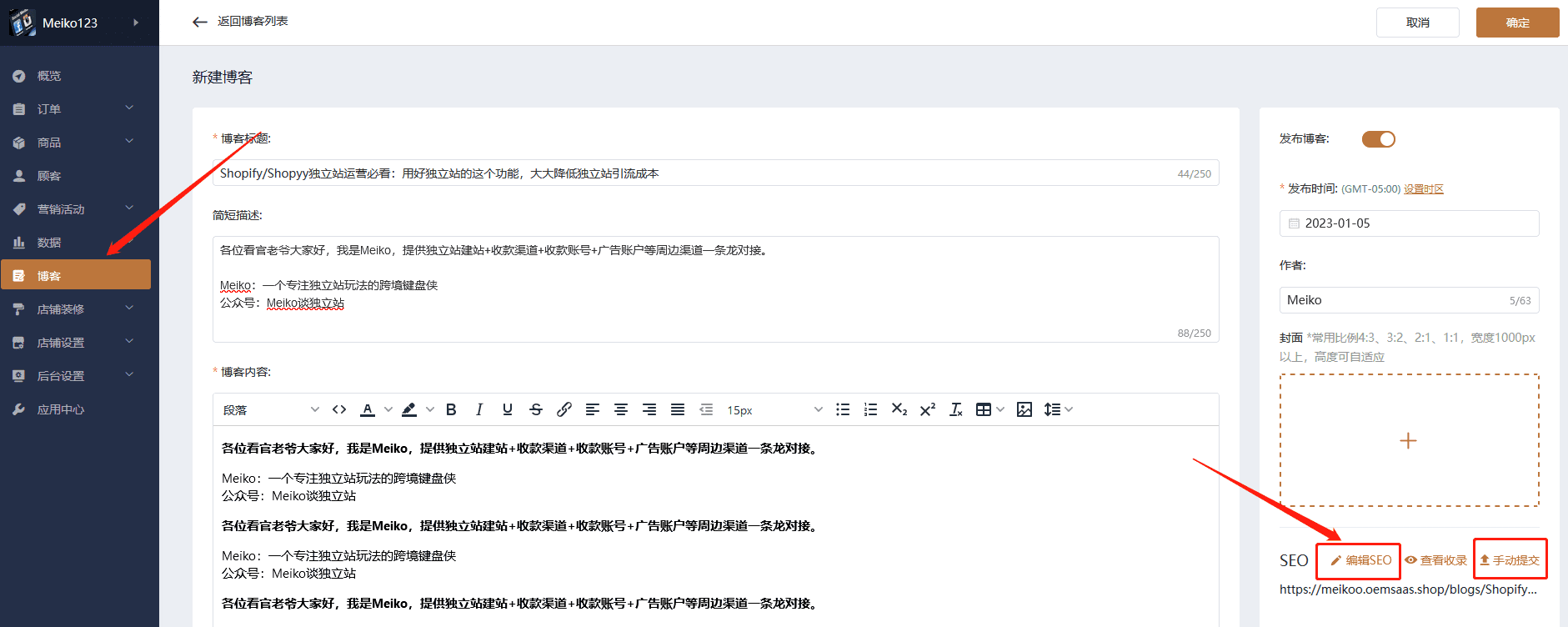Apply underline formatting in editor
Viewport: 1568px width, 627px height.
[x=508, y=409]
